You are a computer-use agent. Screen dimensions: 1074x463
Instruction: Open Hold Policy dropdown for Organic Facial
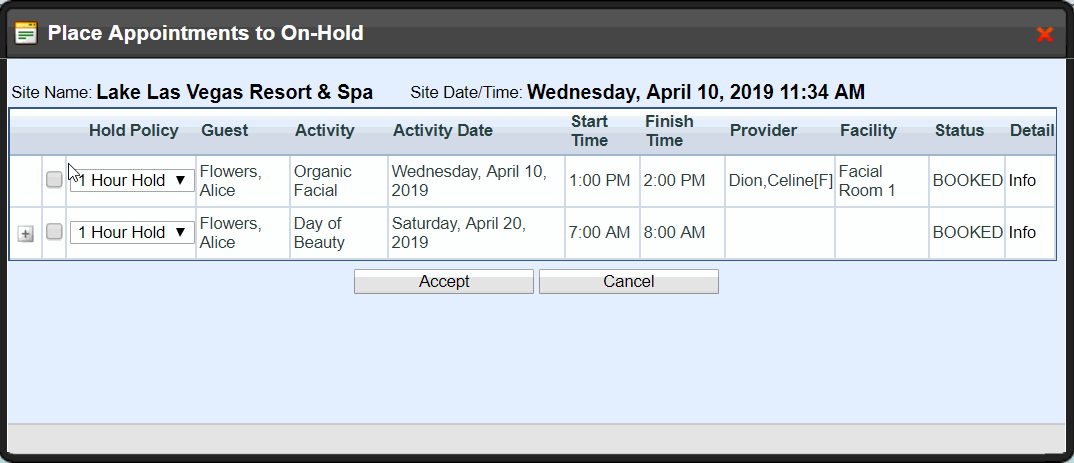[x=132, y=181]
